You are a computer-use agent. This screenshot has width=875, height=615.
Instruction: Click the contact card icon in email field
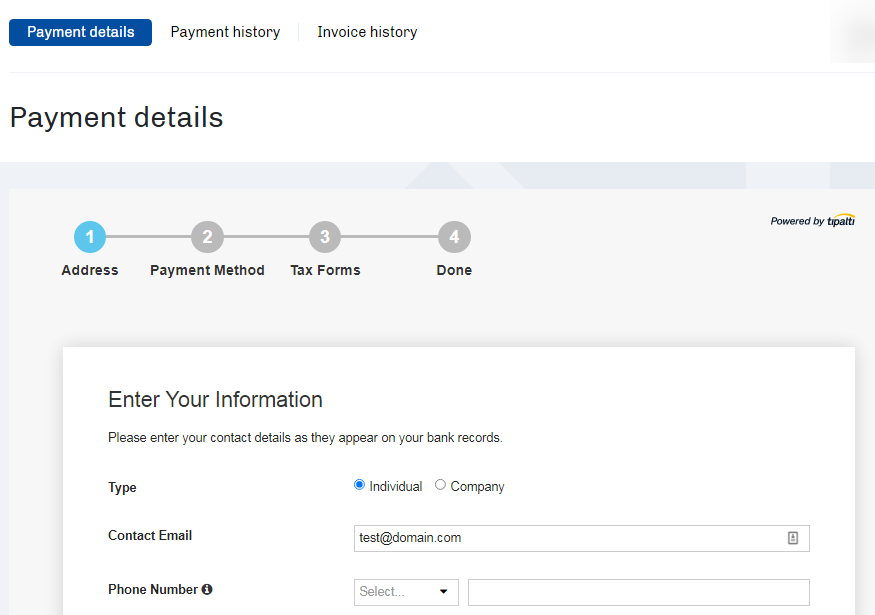click(793, 538)
